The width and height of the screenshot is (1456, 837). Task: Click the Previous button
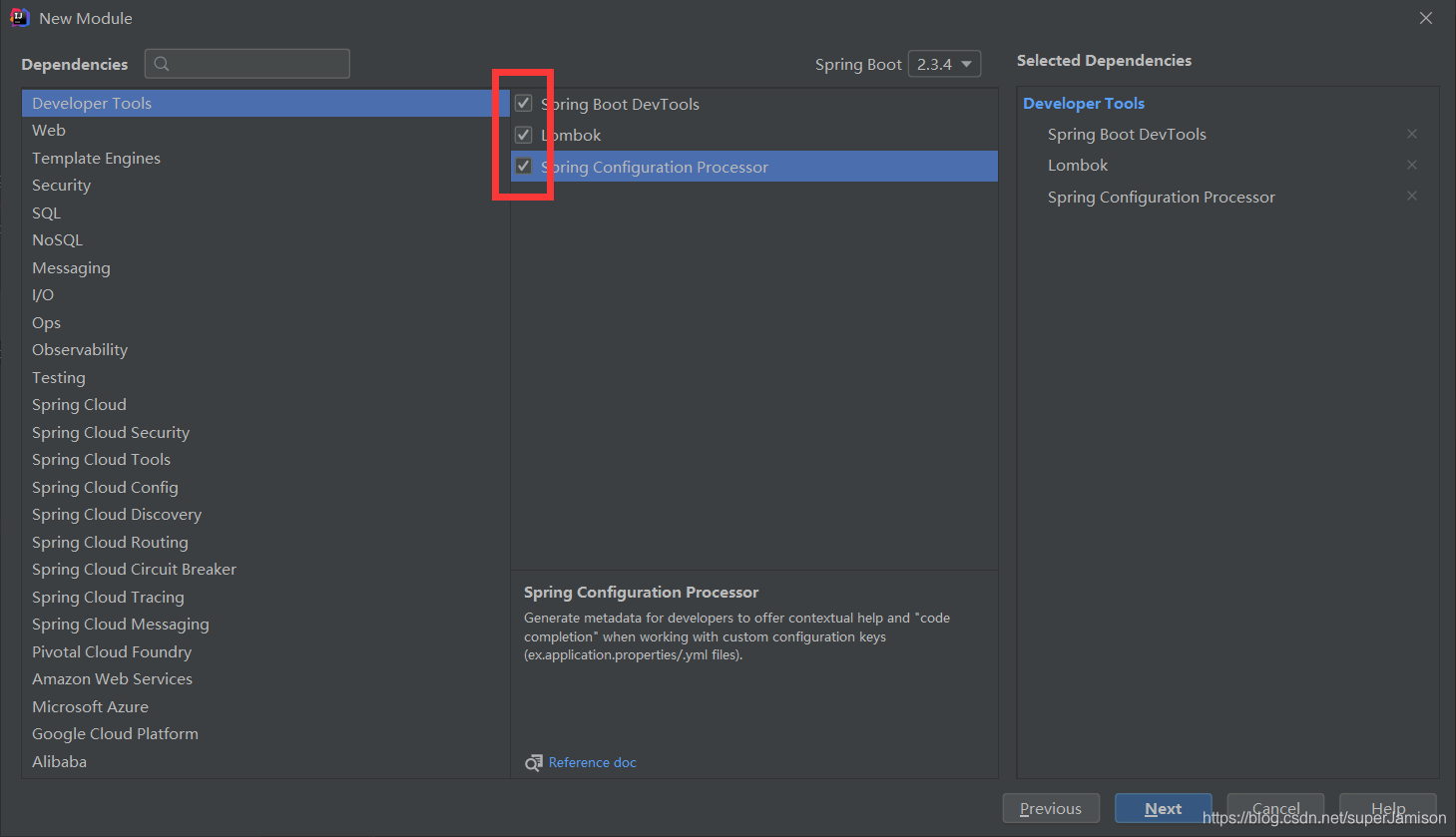pyautogui.click(x=1051, y=808)
